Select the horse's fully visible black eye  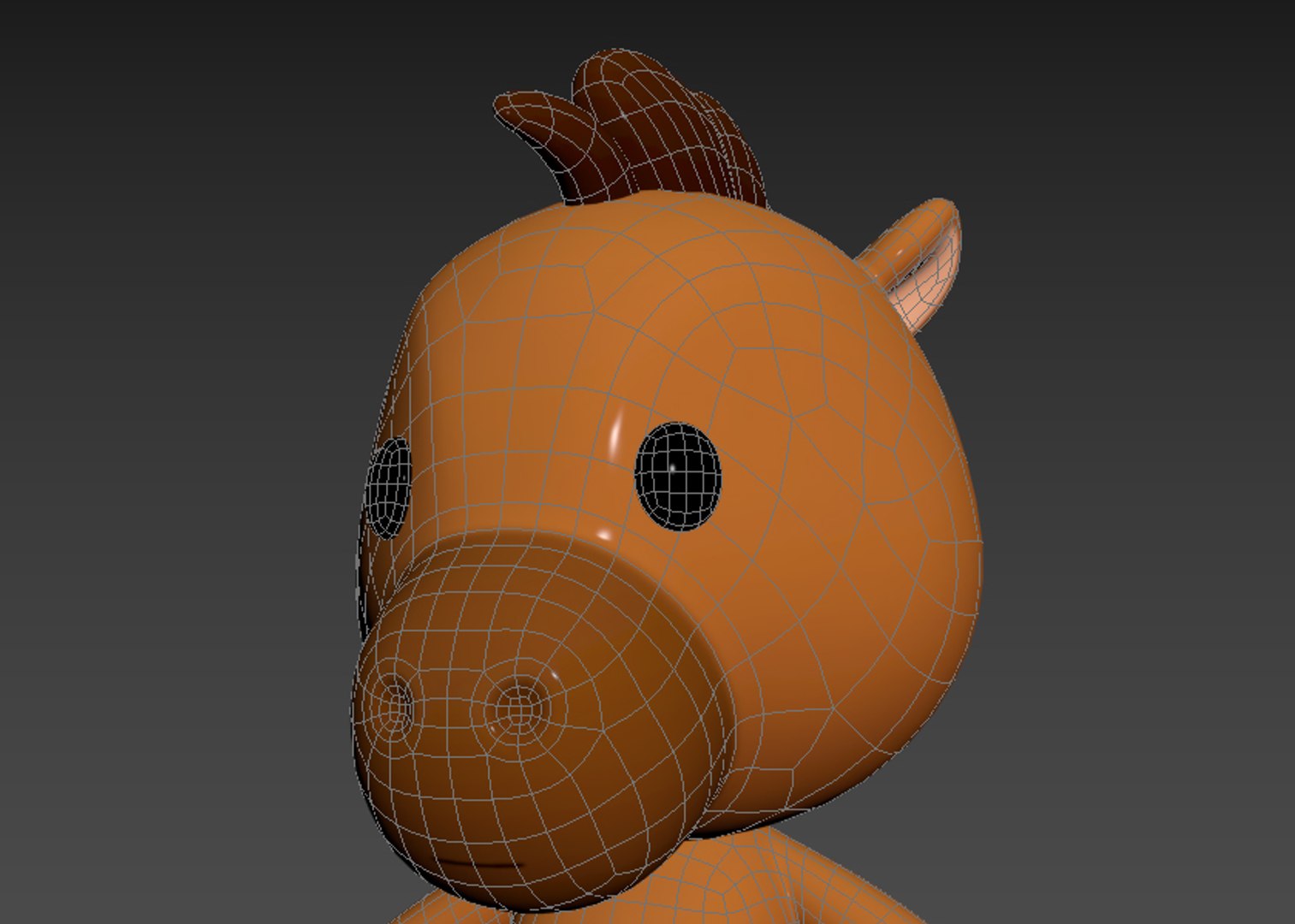678,476
